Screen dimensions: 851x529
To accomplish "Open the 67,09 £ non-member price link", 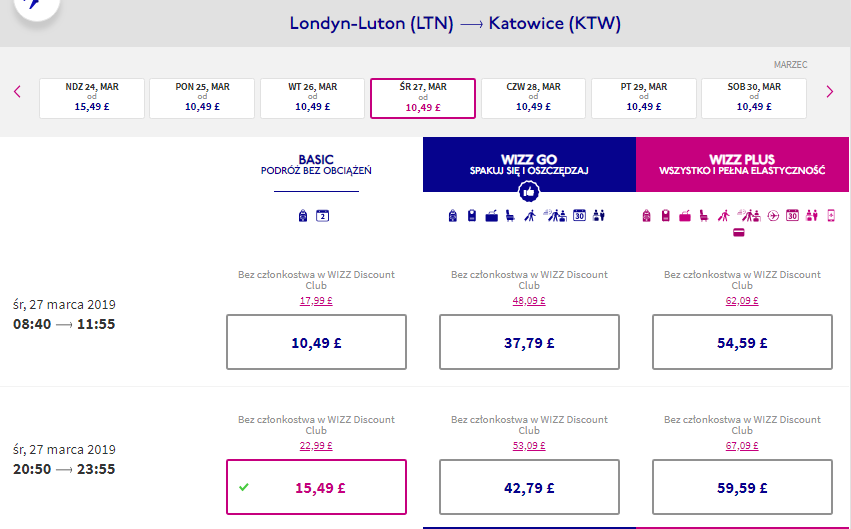I will click(742, 445).
